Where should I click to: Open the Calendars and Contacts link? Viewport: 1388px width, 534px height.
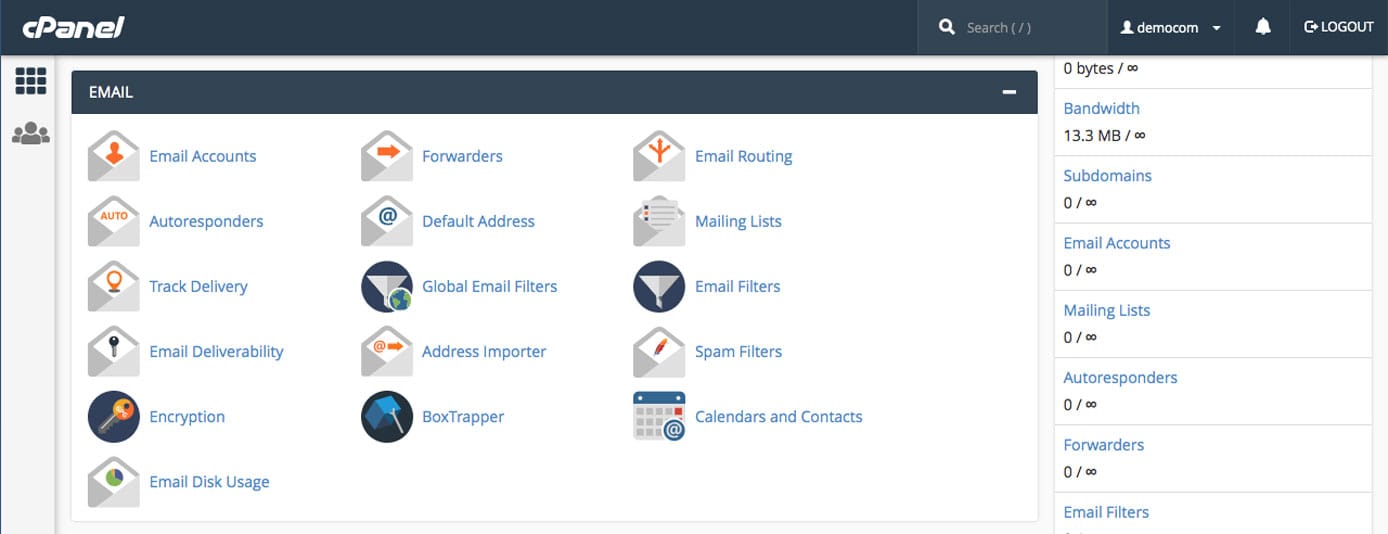click(x=778, y=416)
